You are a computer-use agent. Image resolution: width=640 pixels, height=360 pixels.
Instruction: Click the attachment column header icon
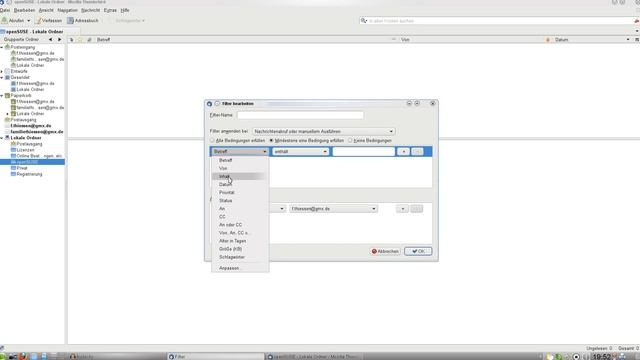(89, 40)
